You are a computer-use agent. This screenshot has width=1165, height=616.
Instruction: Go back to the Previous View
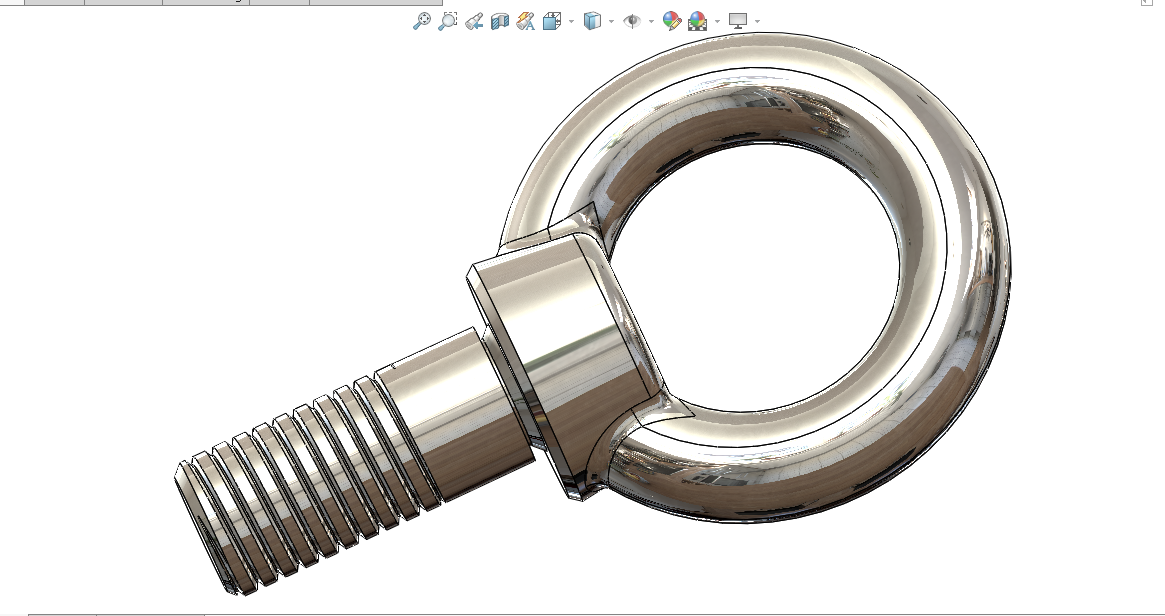click(x=474, y=22)
